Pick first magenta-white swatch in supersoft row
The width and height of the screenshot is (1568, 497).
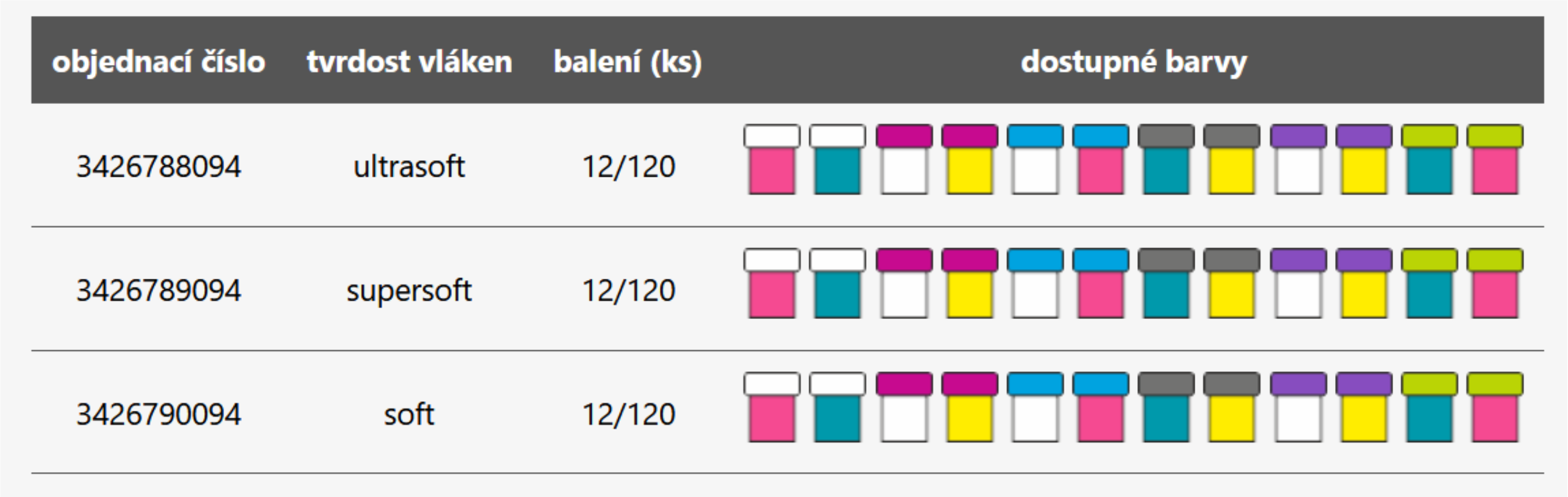904,283
